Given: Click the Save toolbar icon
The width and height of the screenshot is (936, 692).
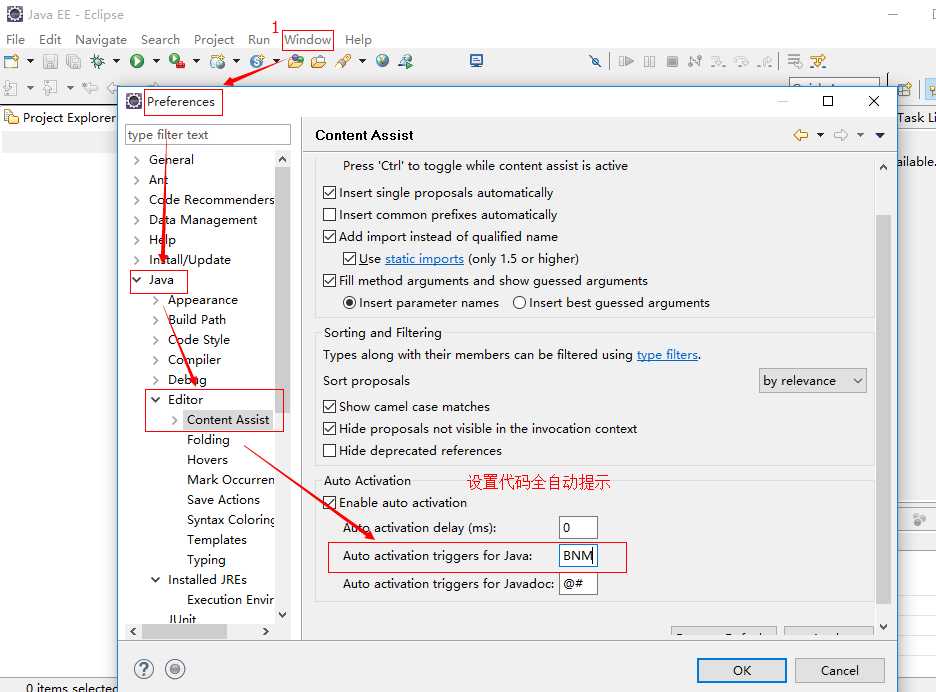Looking at the screenshot, I should point(50,61).
